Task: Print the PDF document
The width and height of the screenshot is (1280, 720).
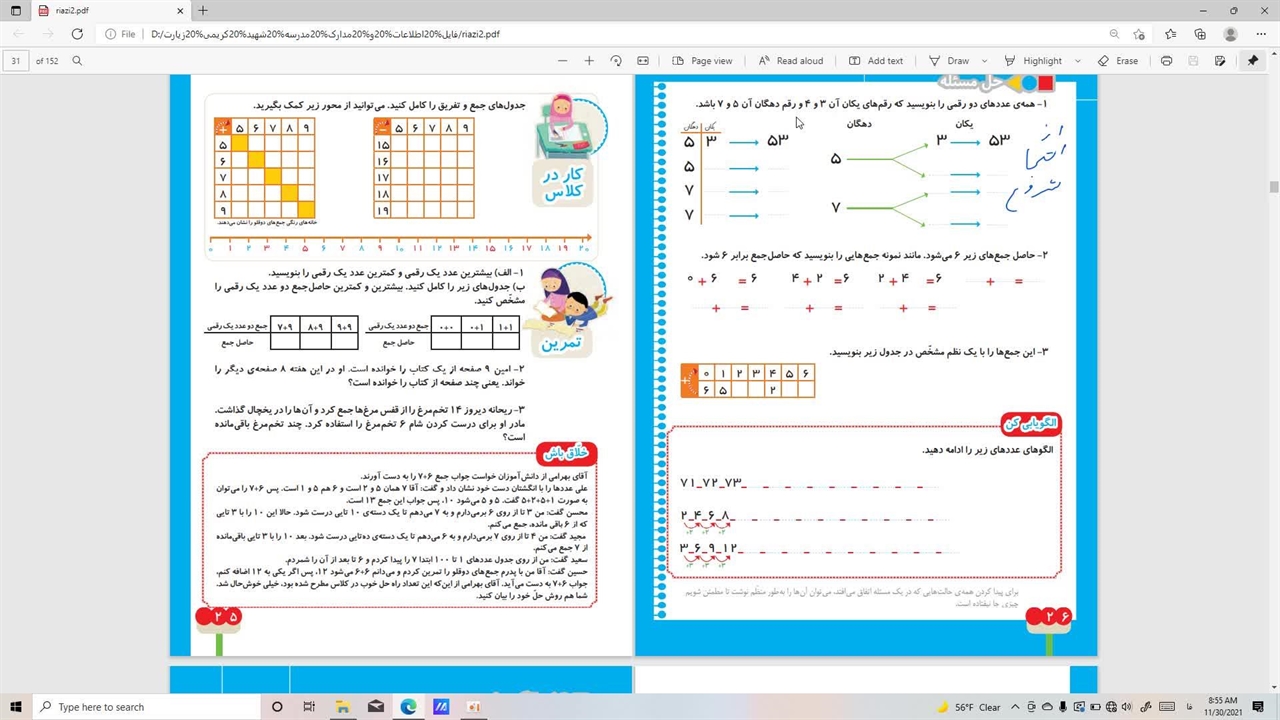Action: pos(1166,61)
